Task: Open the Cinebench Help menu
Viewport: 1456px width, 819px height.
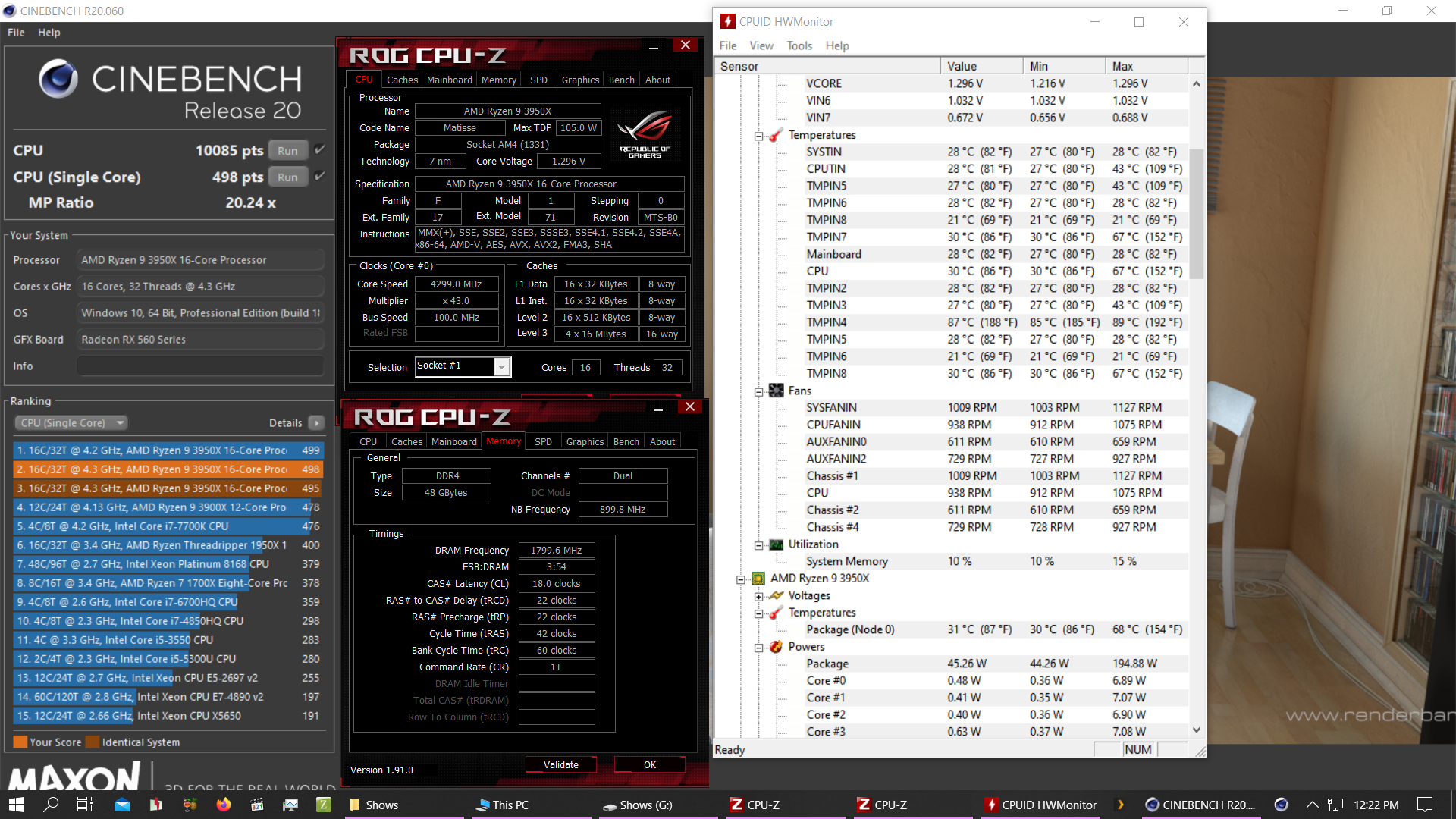Action: point(49,33)
